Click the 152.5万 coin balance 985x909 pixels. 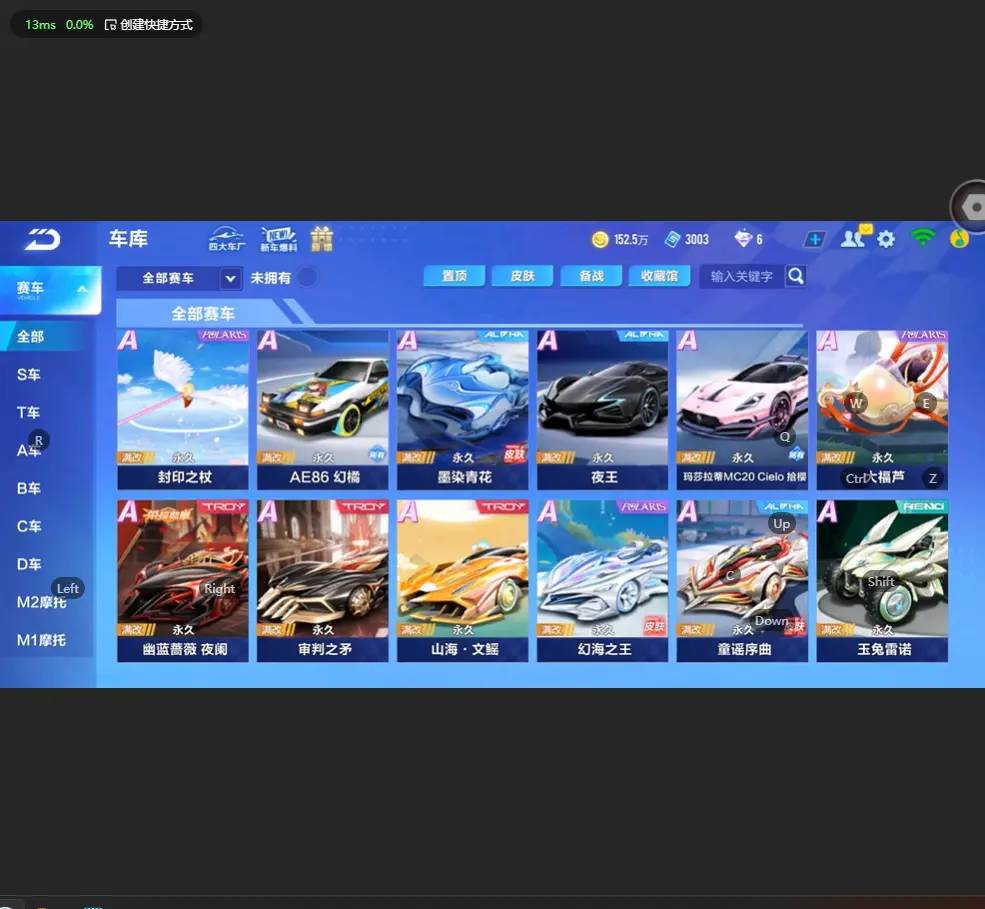tap(631, 239)
